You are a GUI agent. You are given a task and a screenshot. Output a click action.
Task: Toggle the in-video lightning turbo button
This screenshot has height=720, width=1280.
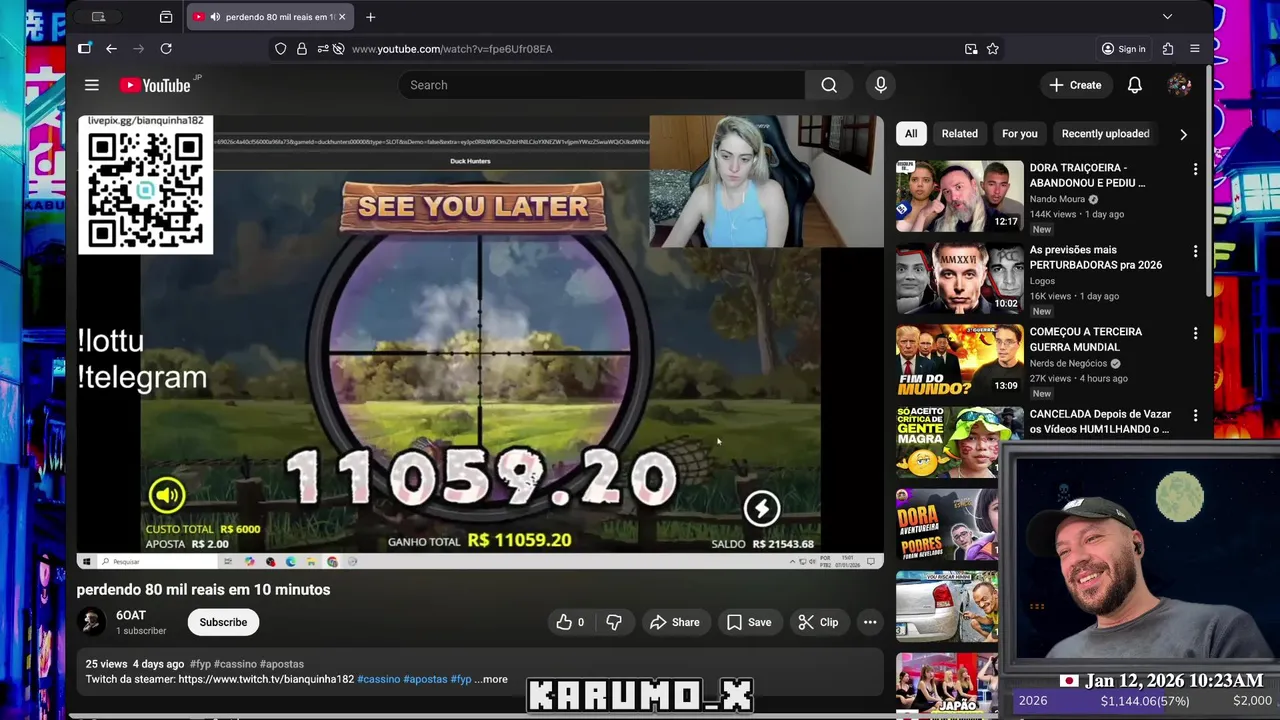[762, 508]
